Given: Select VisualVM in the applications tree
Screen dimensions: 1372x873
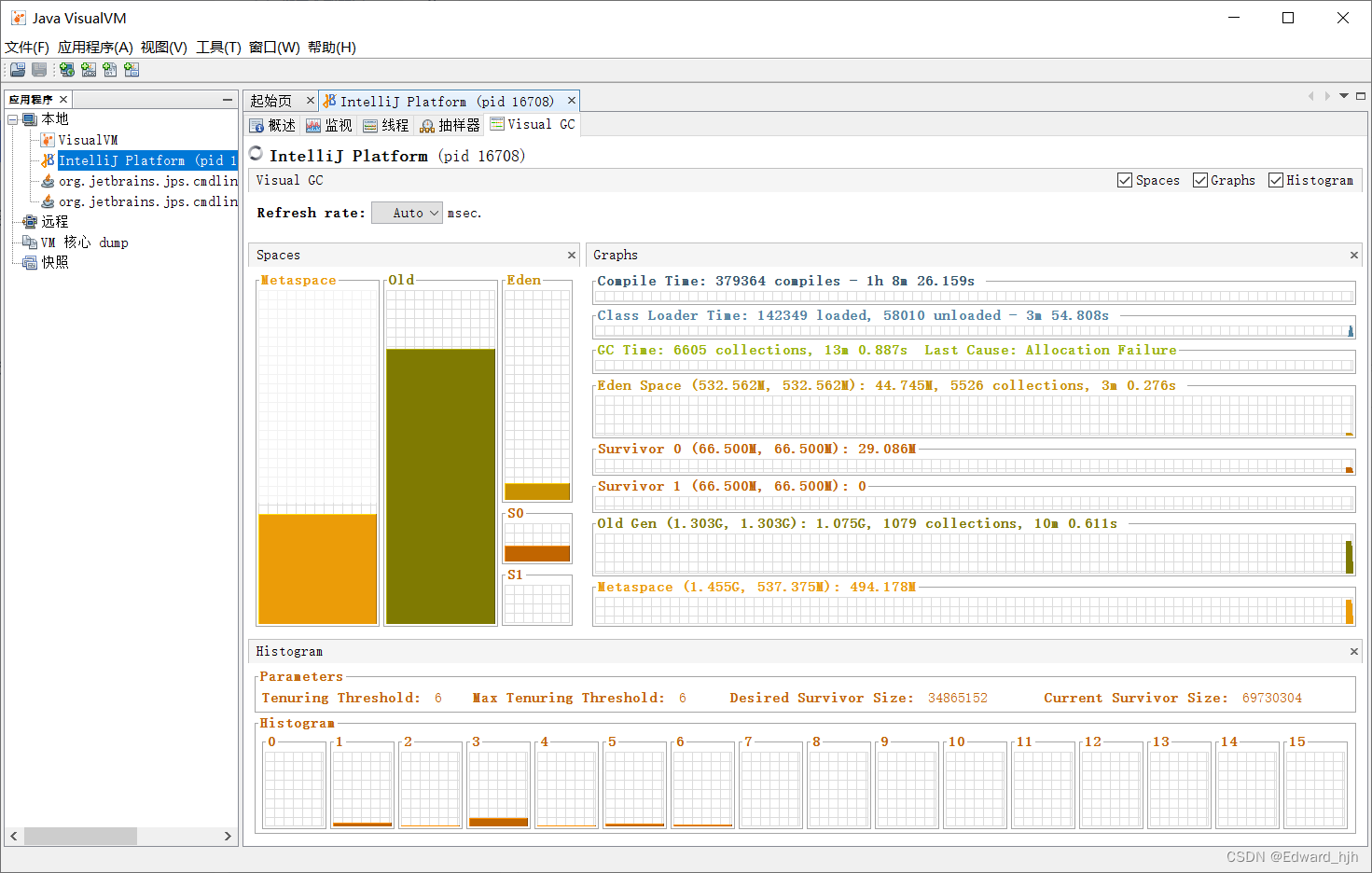Looking at the screenshot, I should pyautogui.click(x=88, y=140).
